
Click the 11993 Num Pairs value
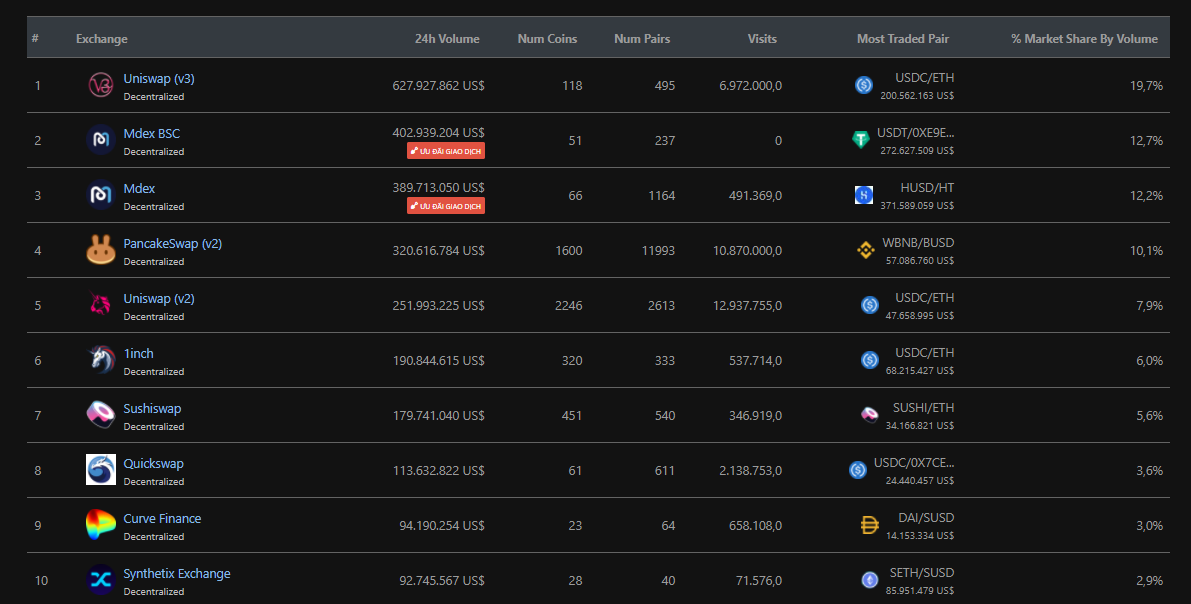click(658, 251)
